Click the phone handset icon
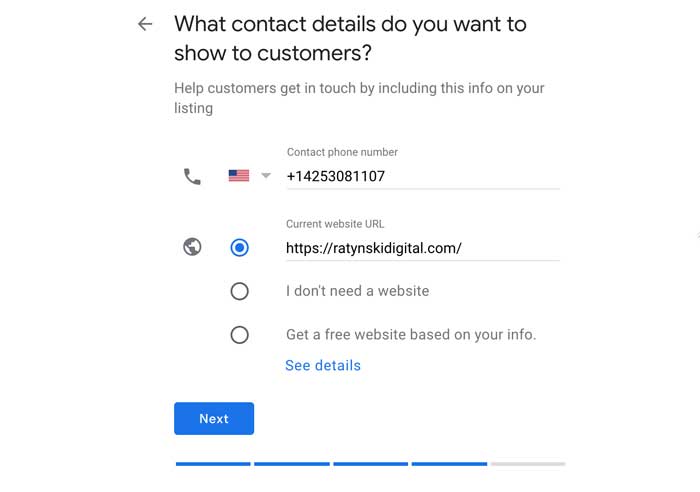The image size is (700, 492). pos(192,176)
